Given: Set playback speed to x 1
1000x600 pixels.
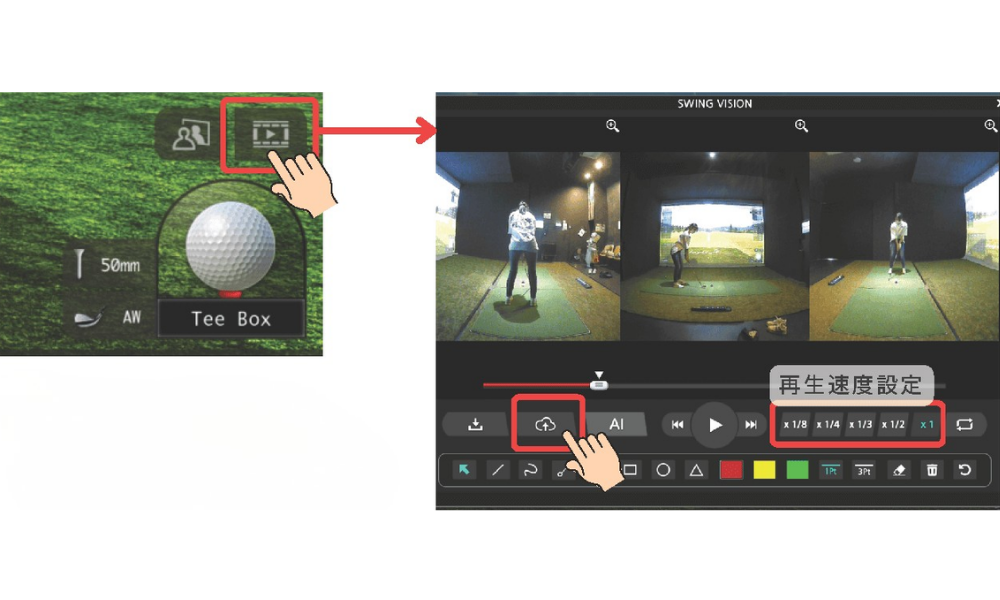Looking at the screenshot, I should coord(927,425).
